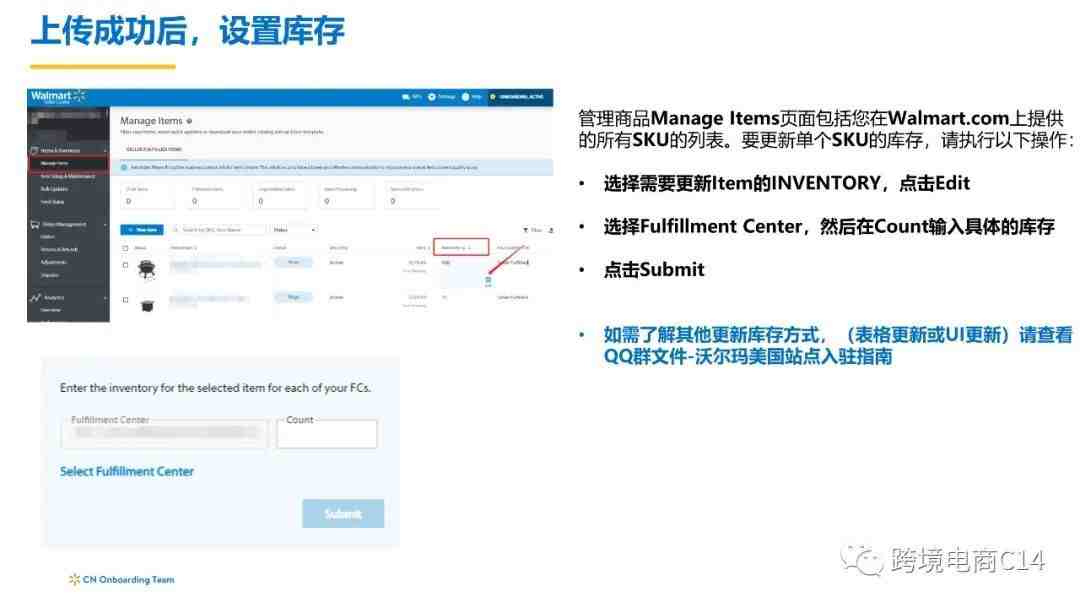The width and height of the screenshot is (1080, 608).
Task: Open the dropdown next to the search box
Action: point(294,230)
